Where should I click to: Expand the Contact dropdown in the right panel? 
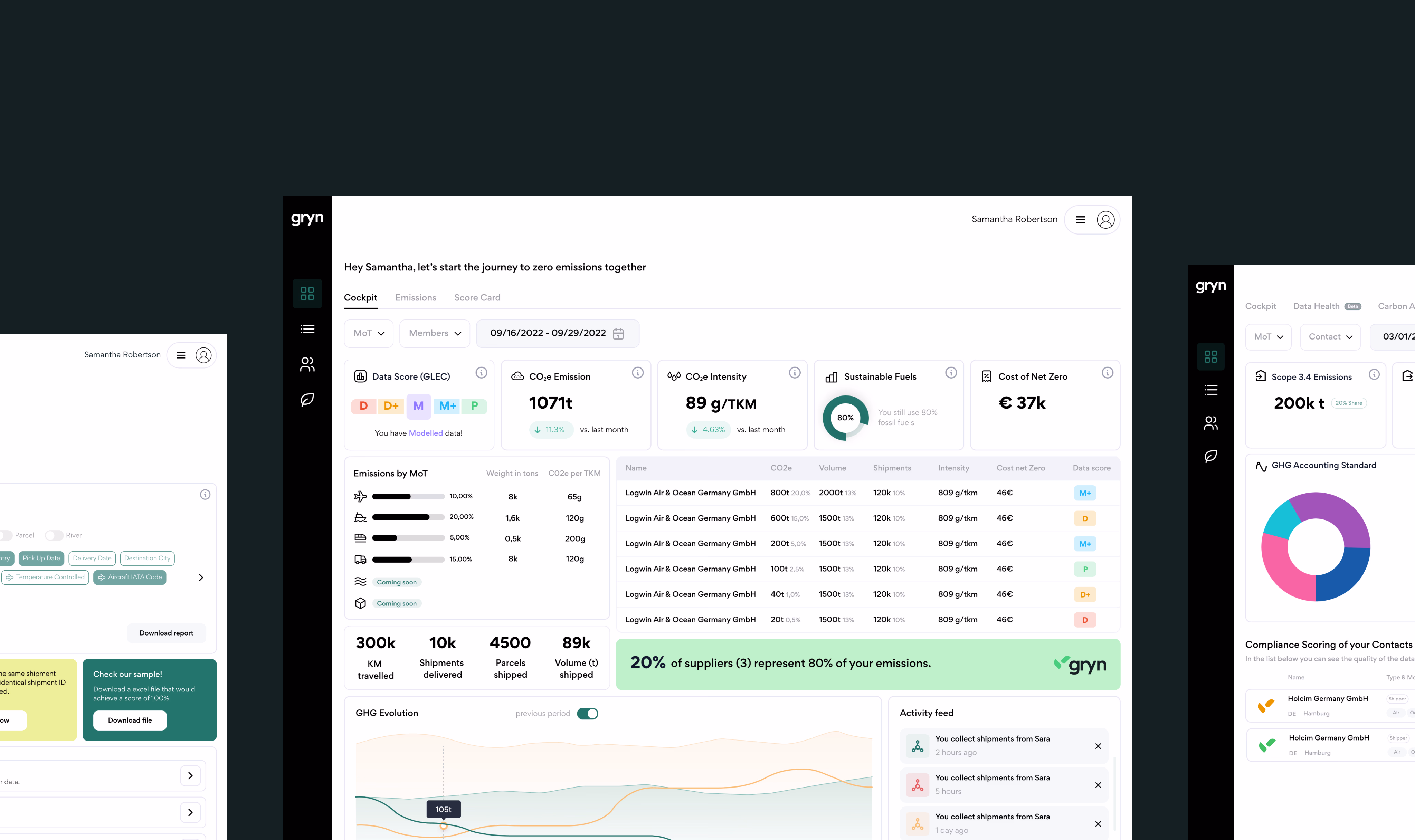tap(1330, 337)
